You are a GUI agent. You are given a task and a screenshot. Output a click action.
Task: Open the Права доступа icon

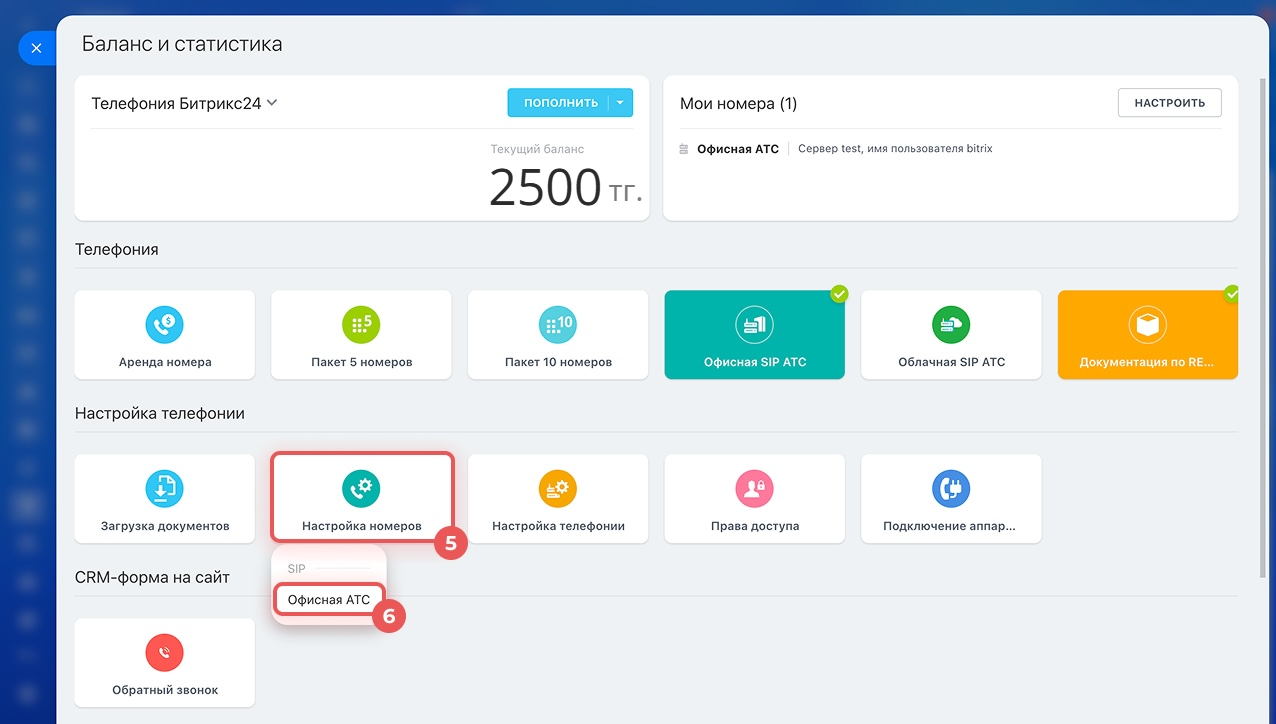click(754, 488)
